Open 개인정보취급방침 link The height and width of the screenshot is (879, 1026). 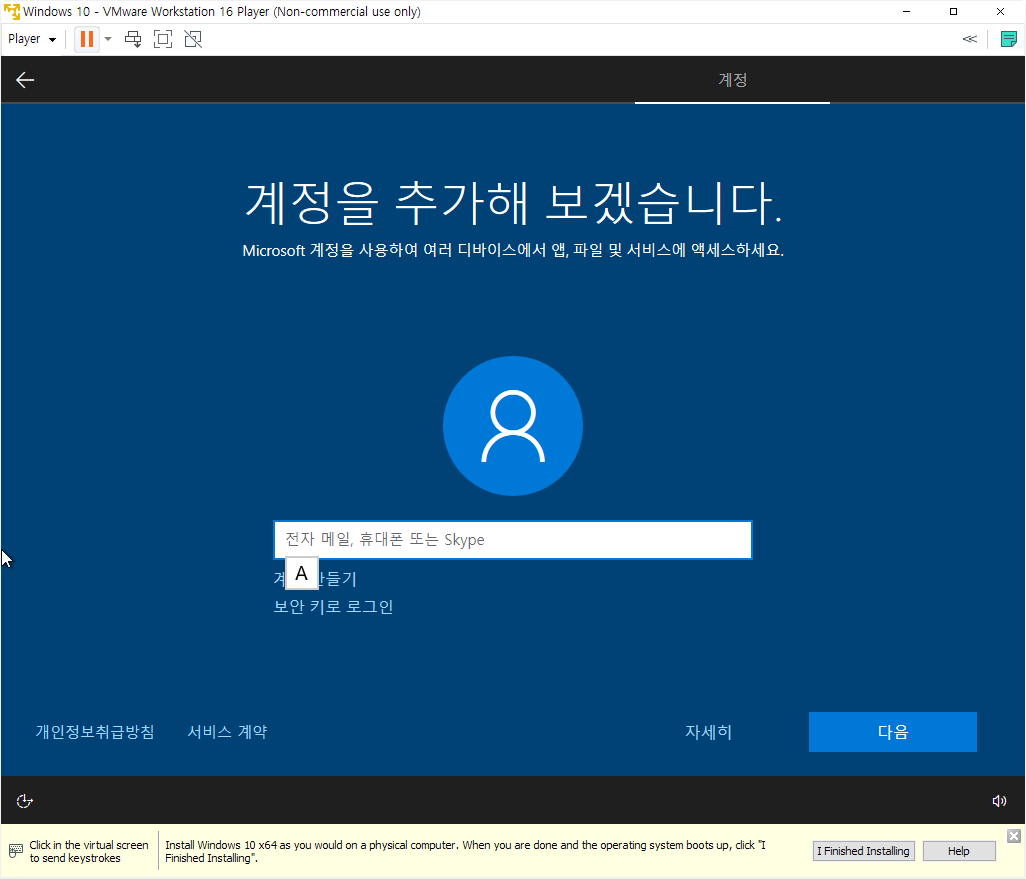(95, 732)
